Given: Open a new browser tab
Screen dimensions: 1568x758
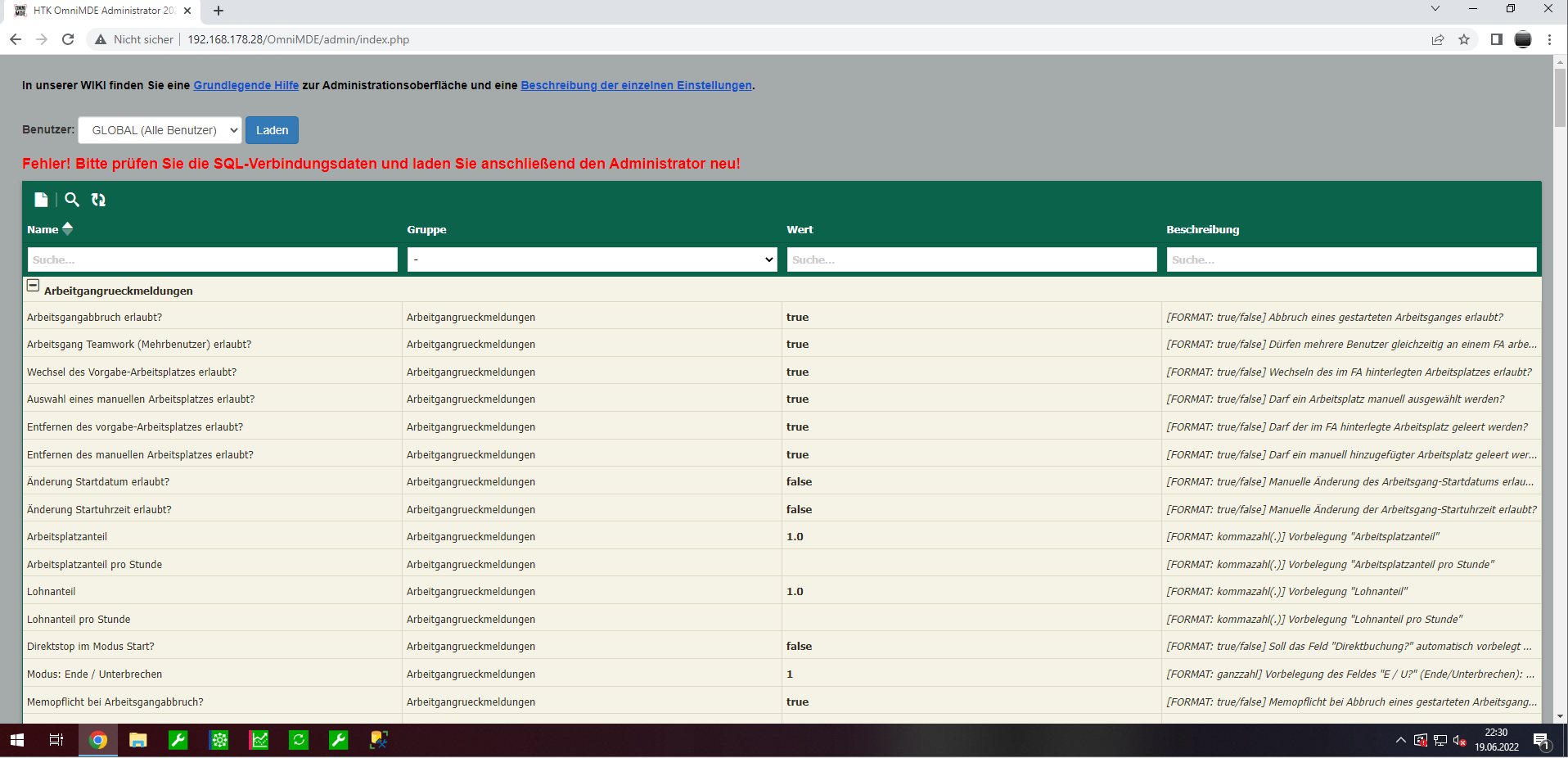Looking at the screenshot, I should click(x=219, y=11).
